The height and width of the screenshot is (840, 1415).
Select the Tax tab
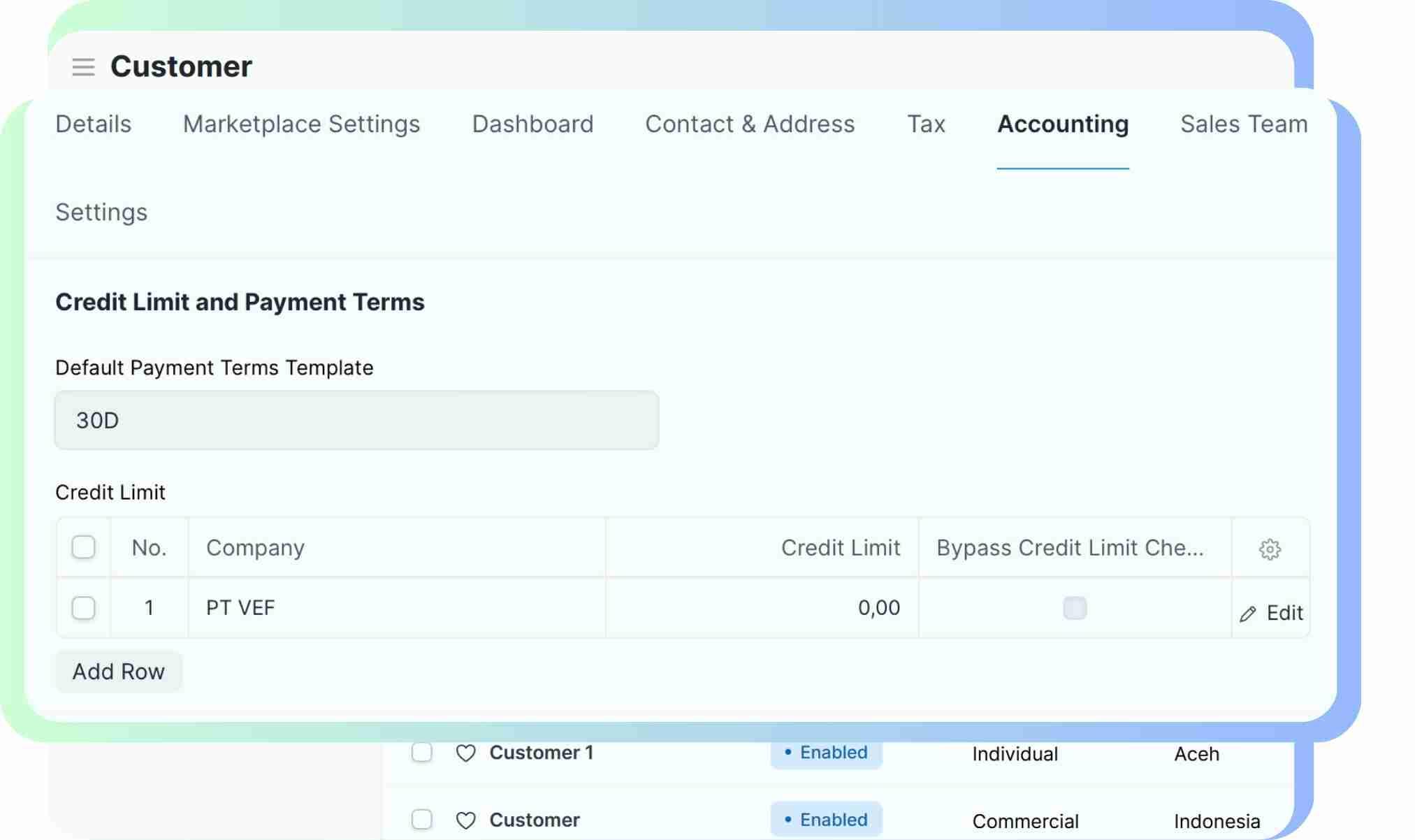925,124
